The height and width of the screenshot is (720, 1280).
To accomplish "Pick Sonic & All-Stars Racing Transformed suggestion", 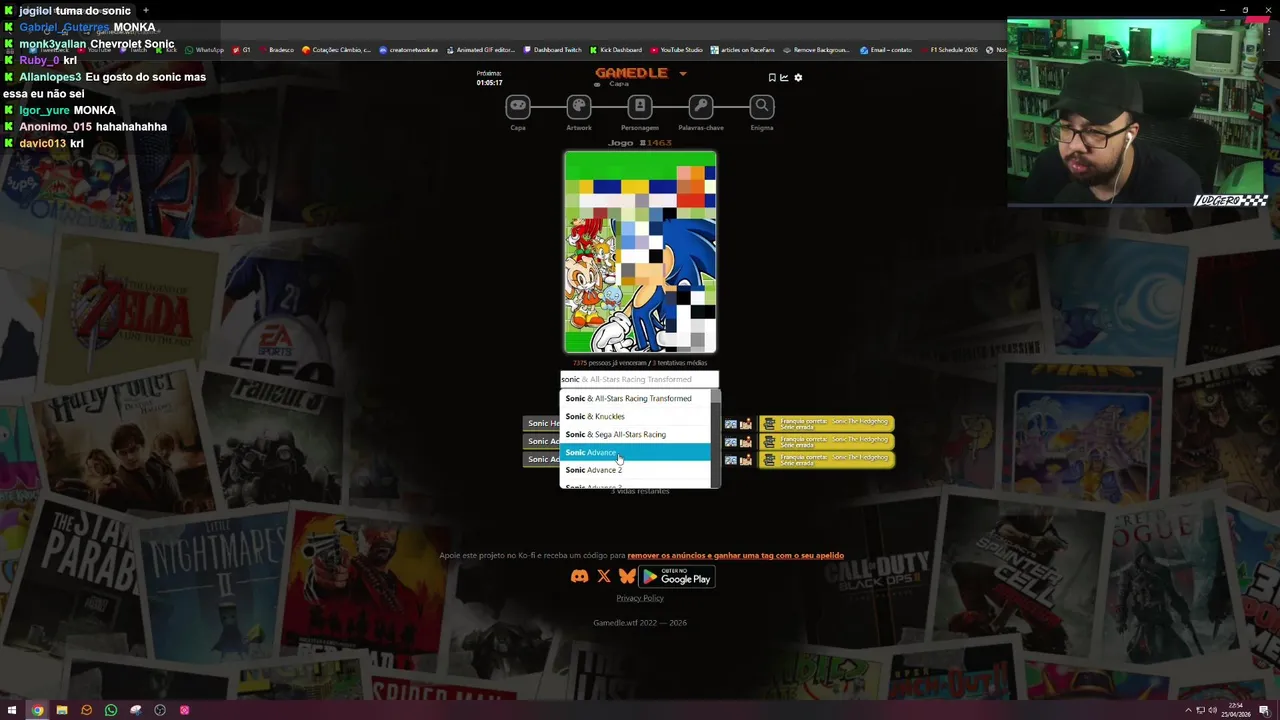I will click(635, 398).
